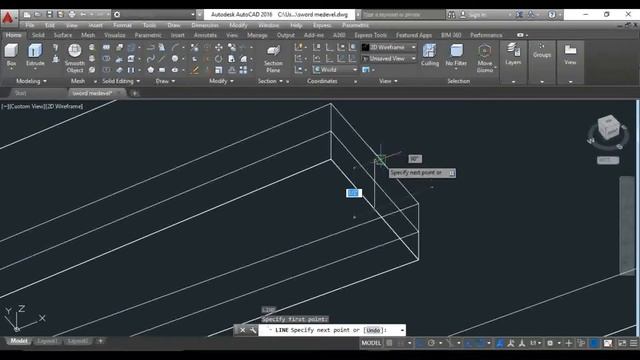This screenshot has height=360, width=640.
Task: Click the help search input field
Action: point(403,14)
